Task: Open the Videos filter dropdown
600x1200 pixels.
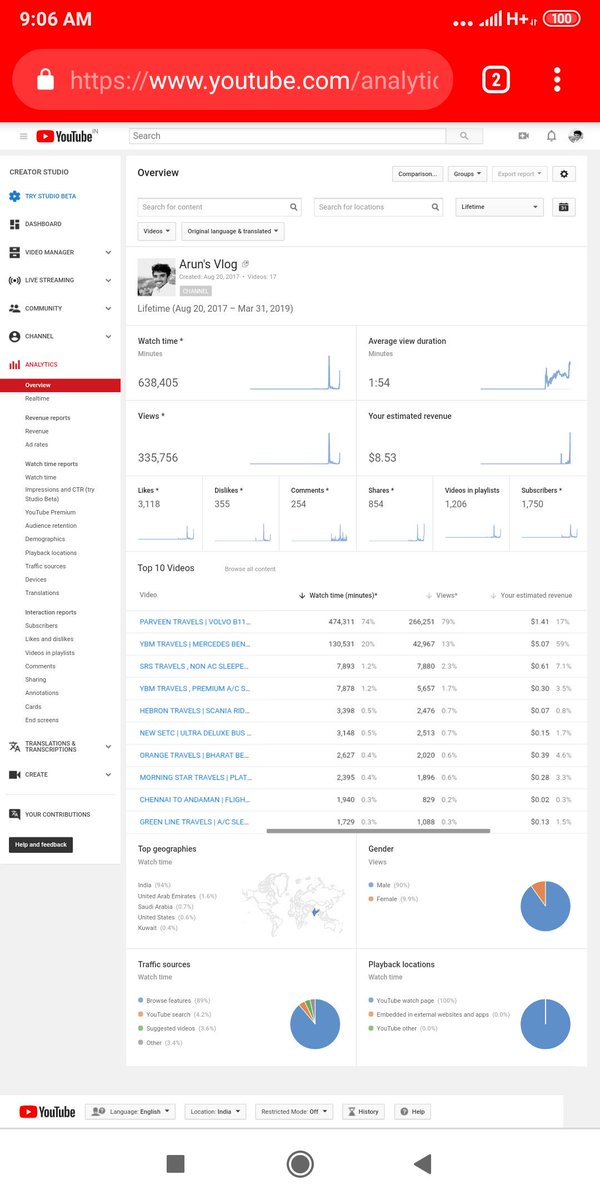Action: pos(156,231)
